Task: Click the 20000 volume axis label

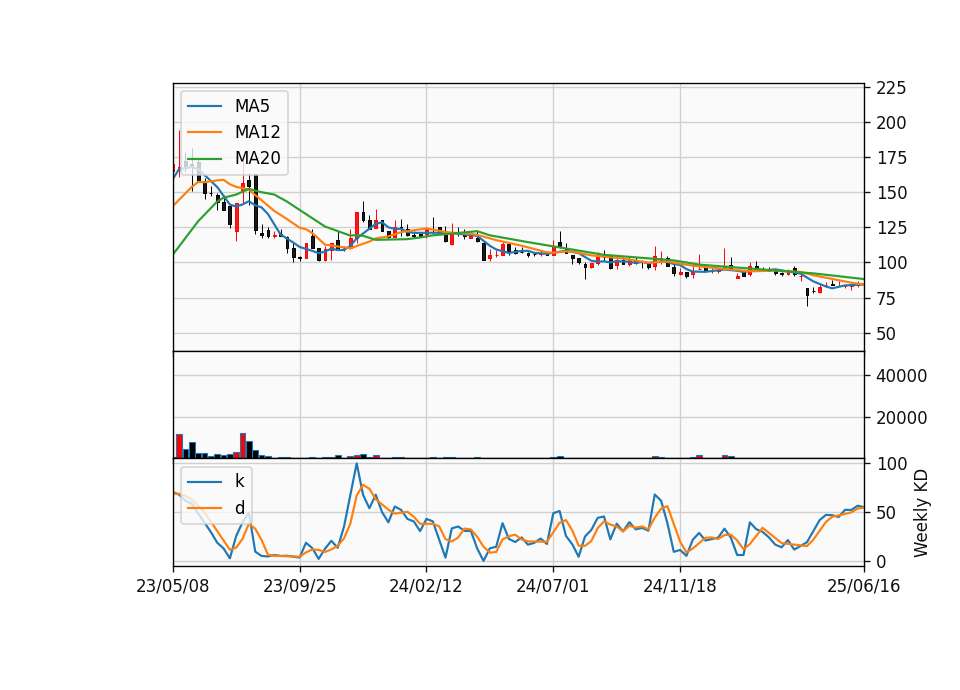Action: (901, 418)
